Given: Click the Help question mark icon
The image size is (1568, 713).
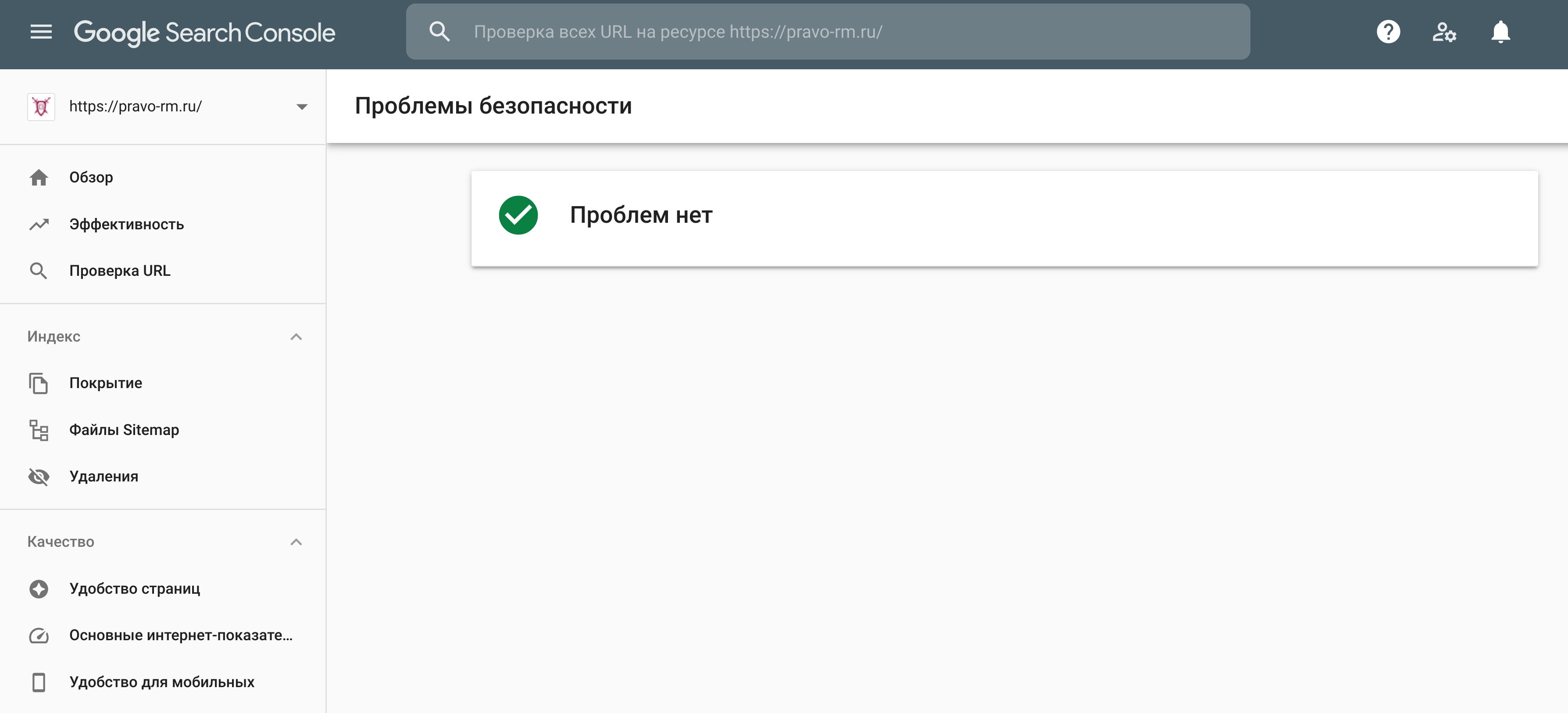Looking at the screenshot, I should [x=1388, y=32].
